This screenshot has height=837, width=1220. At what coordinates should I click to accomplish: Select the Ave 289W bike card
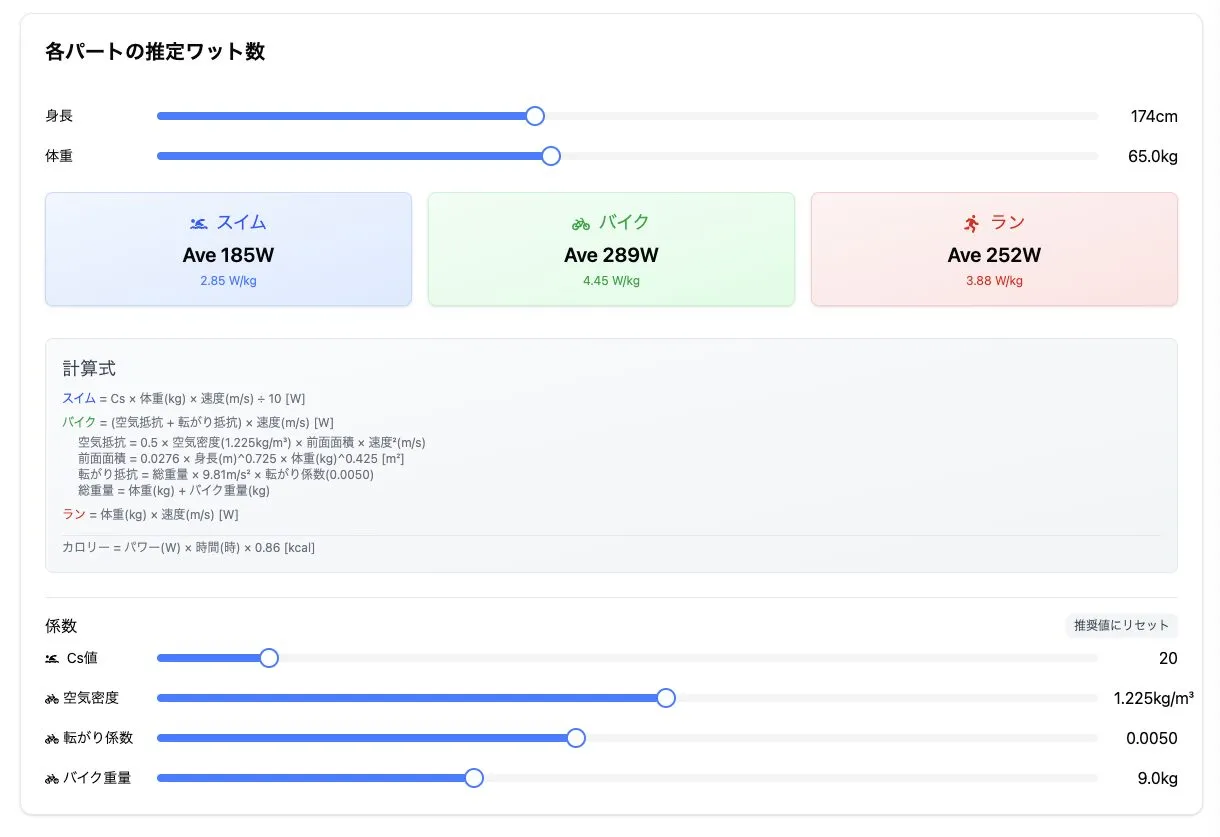(x=611, y=249)
